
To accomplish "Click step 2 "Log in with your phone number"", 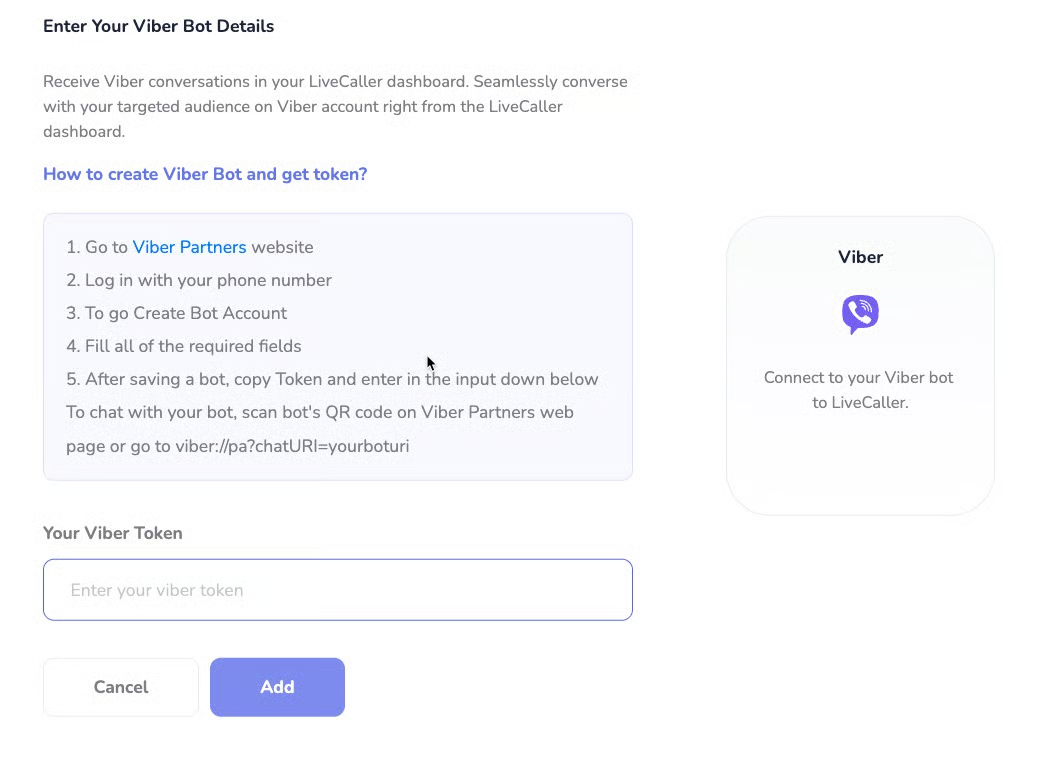I will [199, 280].
